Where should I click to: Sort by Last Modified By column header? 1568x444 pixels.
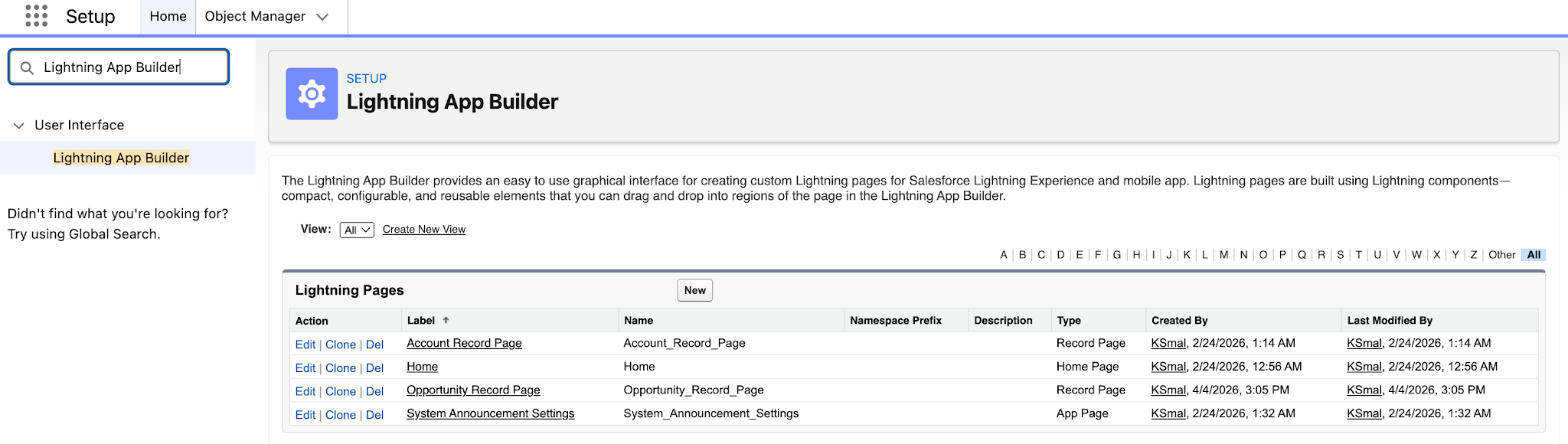click(x=1390, y=321)
